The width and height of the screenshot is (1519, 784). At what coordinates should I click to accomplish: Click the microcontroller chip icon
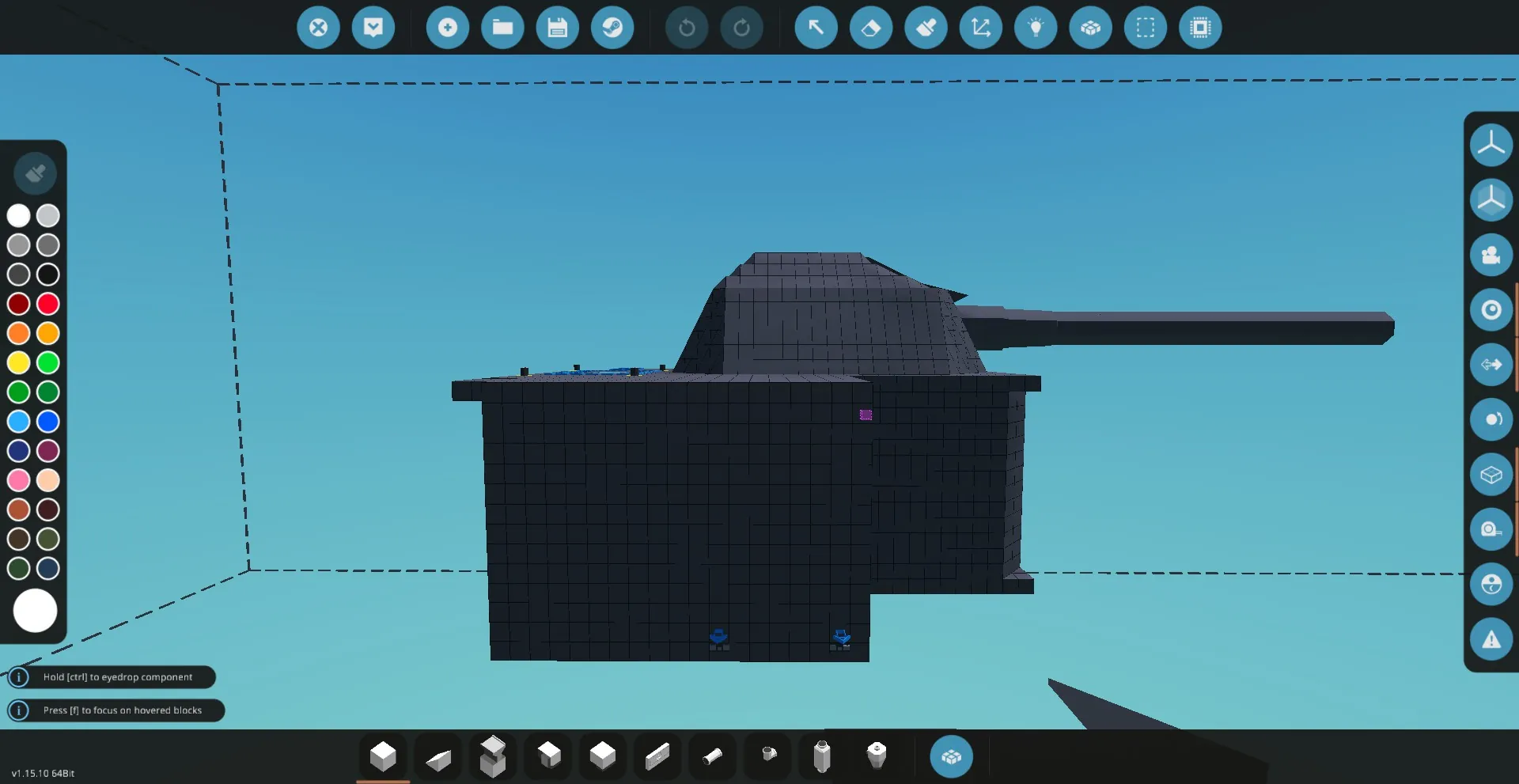click(1200, 28)
